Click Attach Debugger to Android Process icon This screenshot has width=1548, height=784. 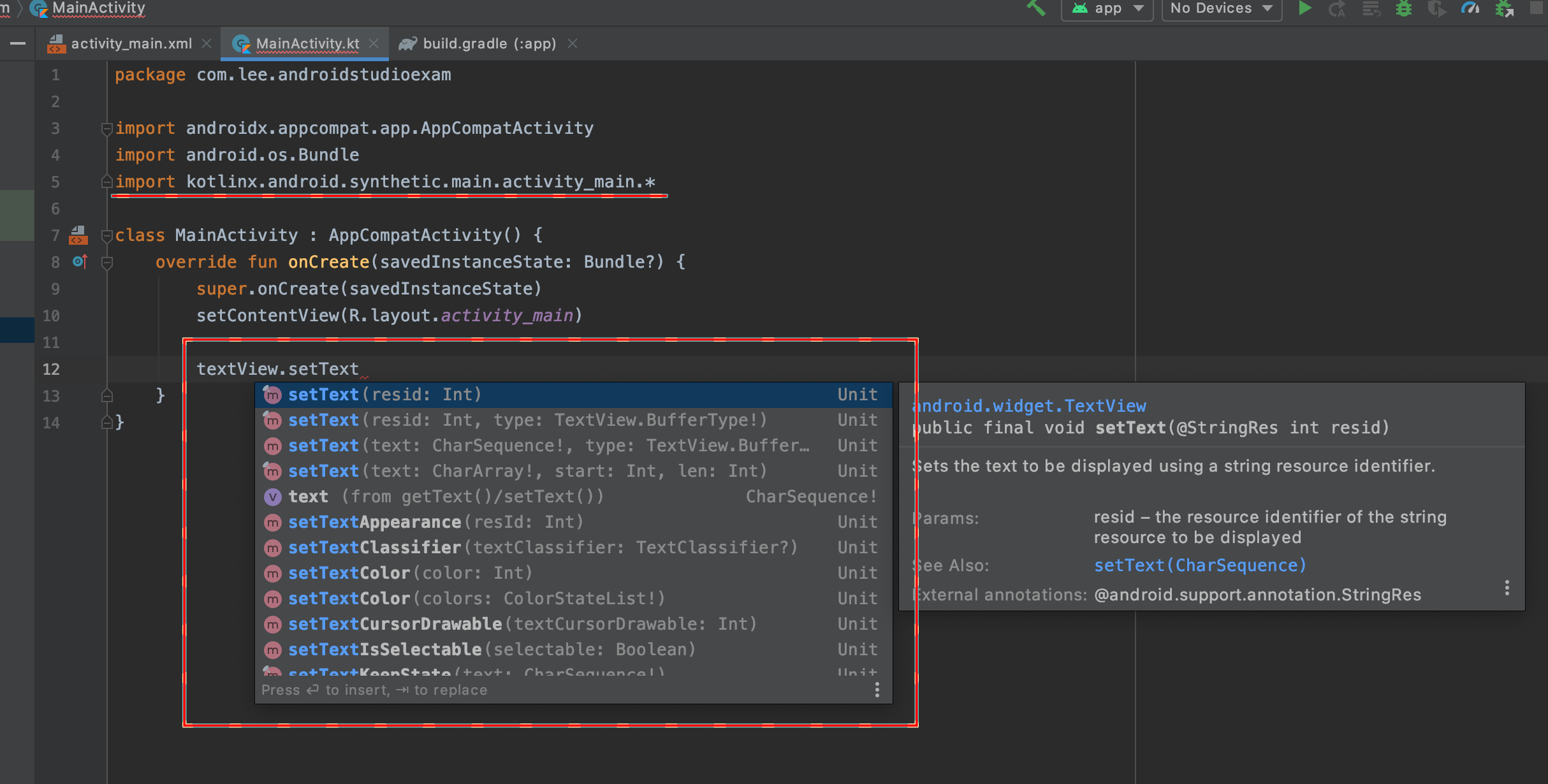(x=1504, y=8)
